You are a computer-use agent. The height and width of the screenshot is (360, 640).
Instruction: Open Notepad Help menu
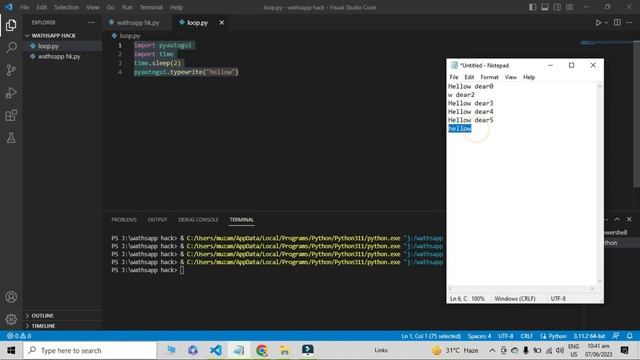tap(529, 77)
